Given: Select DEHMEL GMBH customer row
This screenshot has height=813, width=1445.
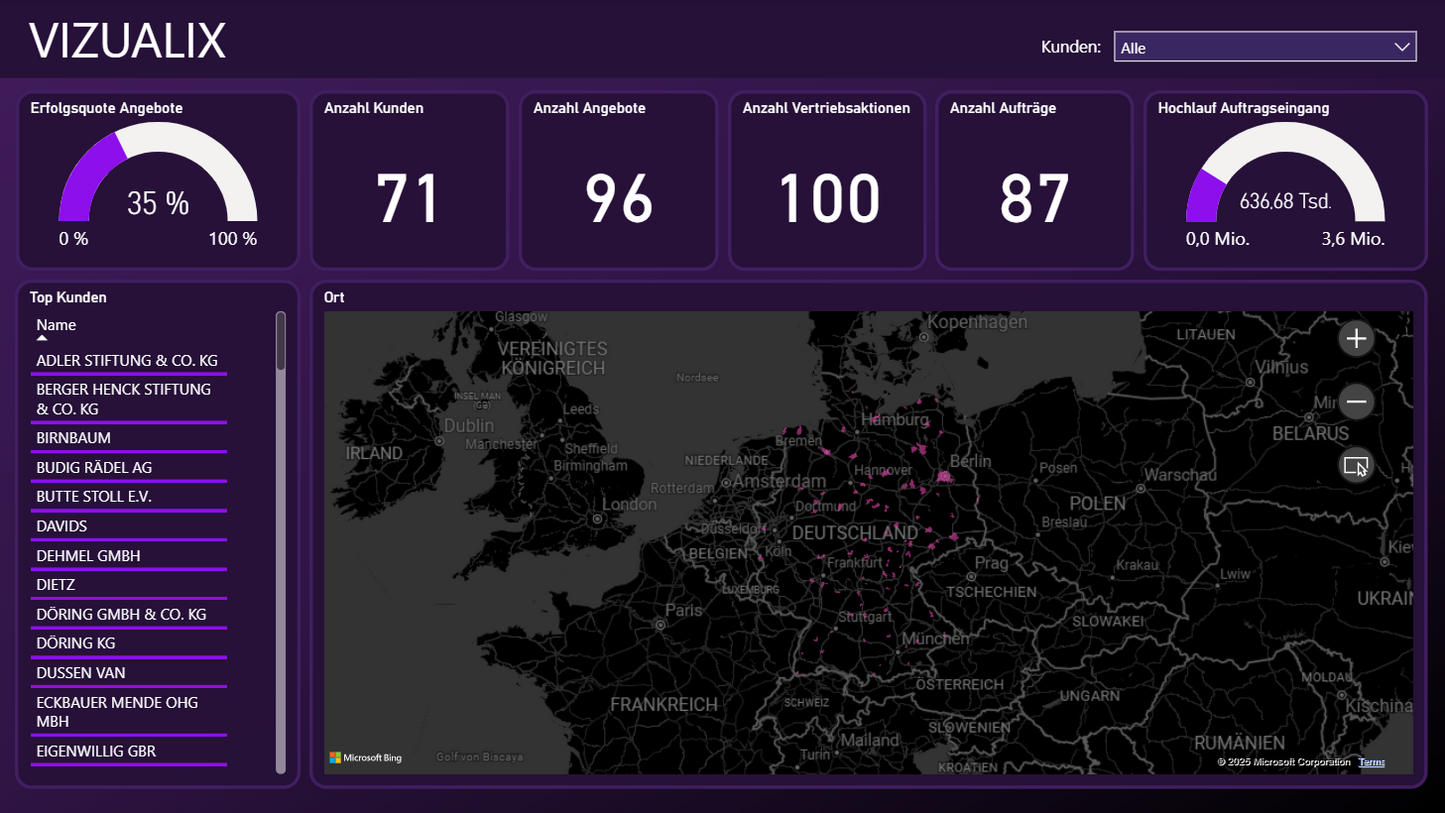Looking at the screenshot, I should (x=88, y=555).
